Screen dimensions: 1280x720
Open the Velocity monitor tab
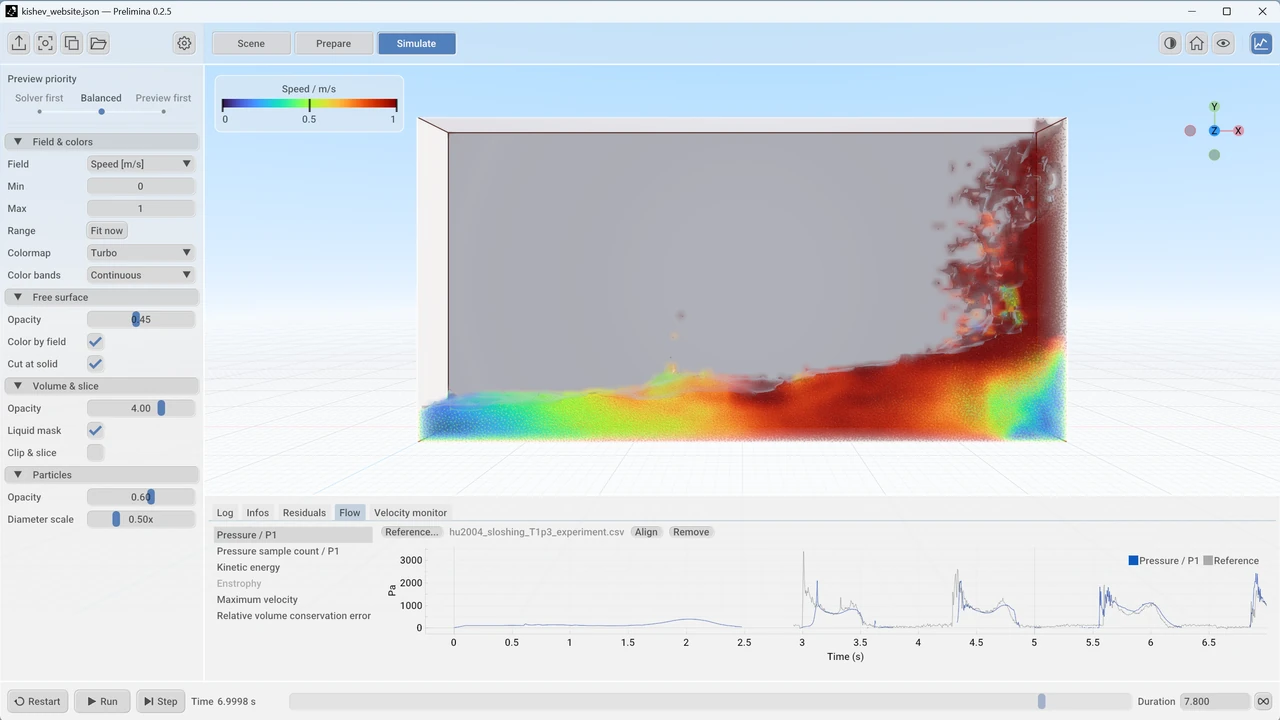point(410,513)
